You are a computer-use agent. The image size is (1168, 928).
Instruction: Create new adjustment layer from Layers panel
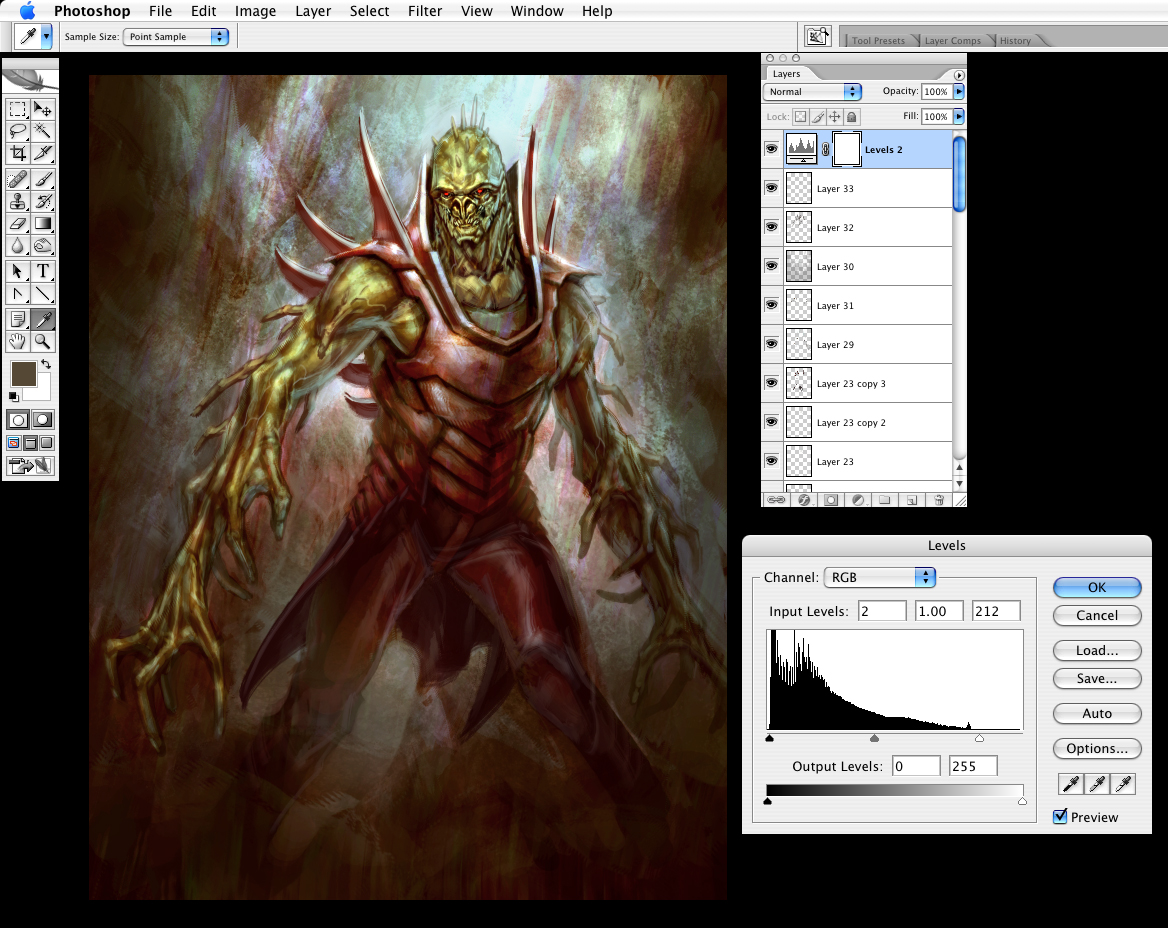click(858, 500)
